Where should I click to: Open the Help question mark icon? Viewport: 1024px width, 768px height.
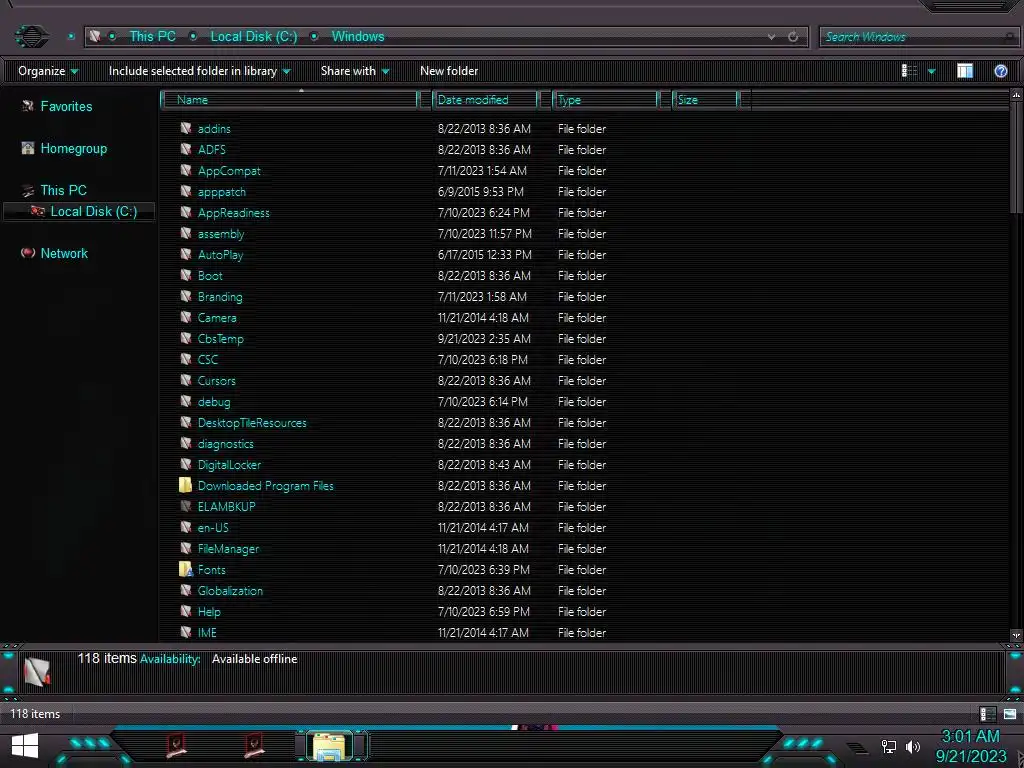click(1000, 71)
